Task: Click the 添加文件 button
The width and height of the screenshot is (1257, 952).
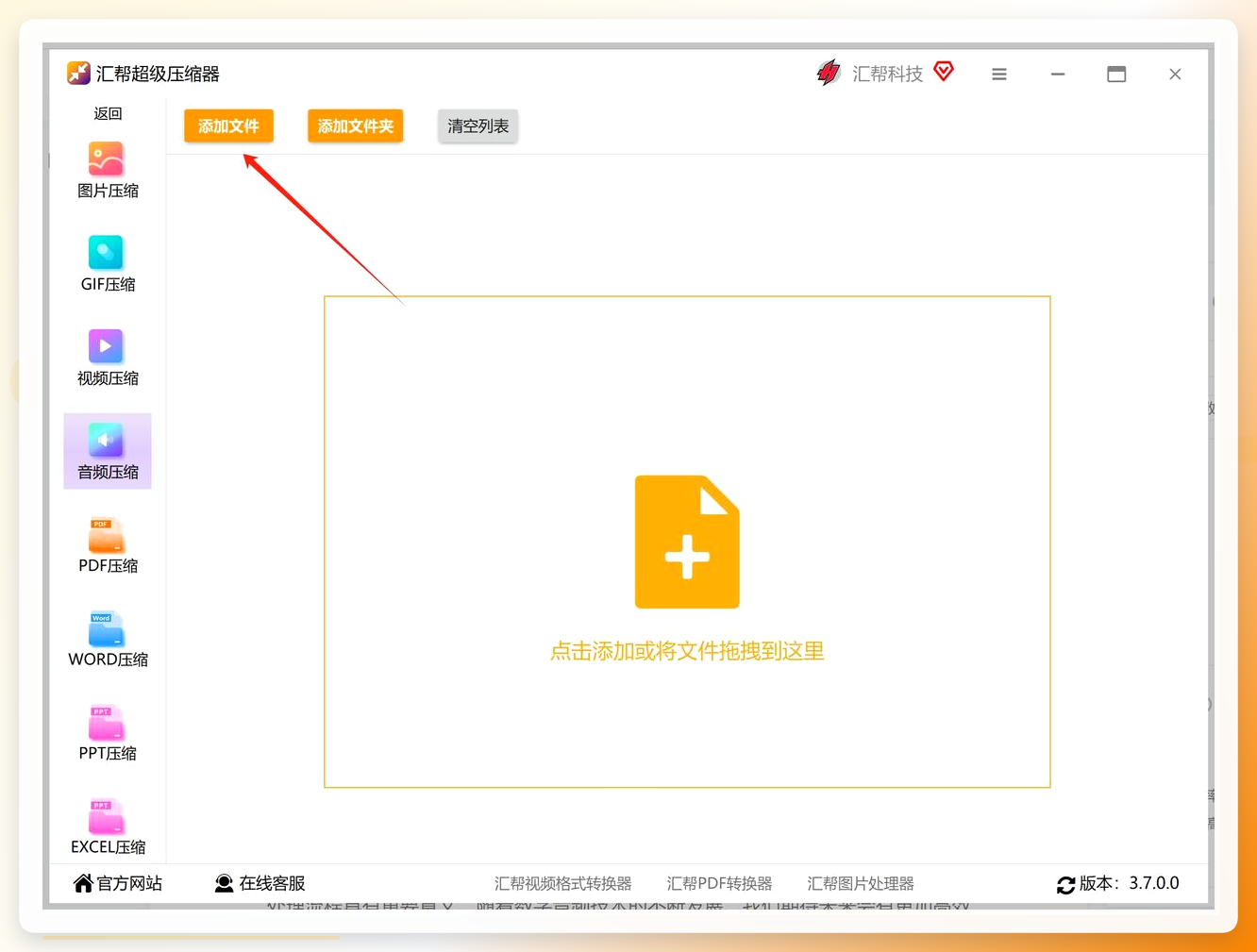Action: click(228, 125)
